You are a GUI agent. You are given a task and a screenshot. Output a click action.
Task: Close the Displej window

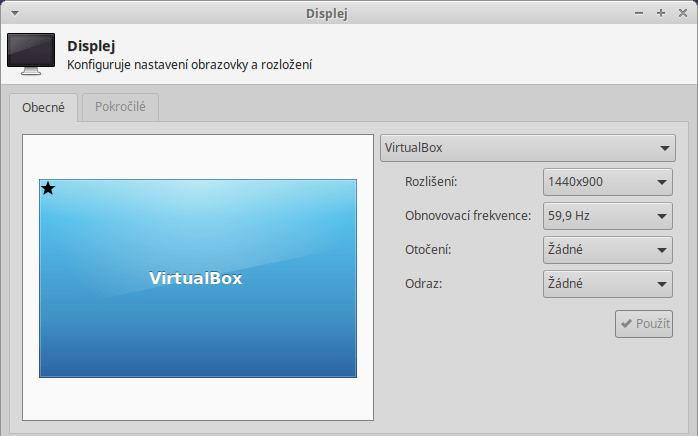683,13
